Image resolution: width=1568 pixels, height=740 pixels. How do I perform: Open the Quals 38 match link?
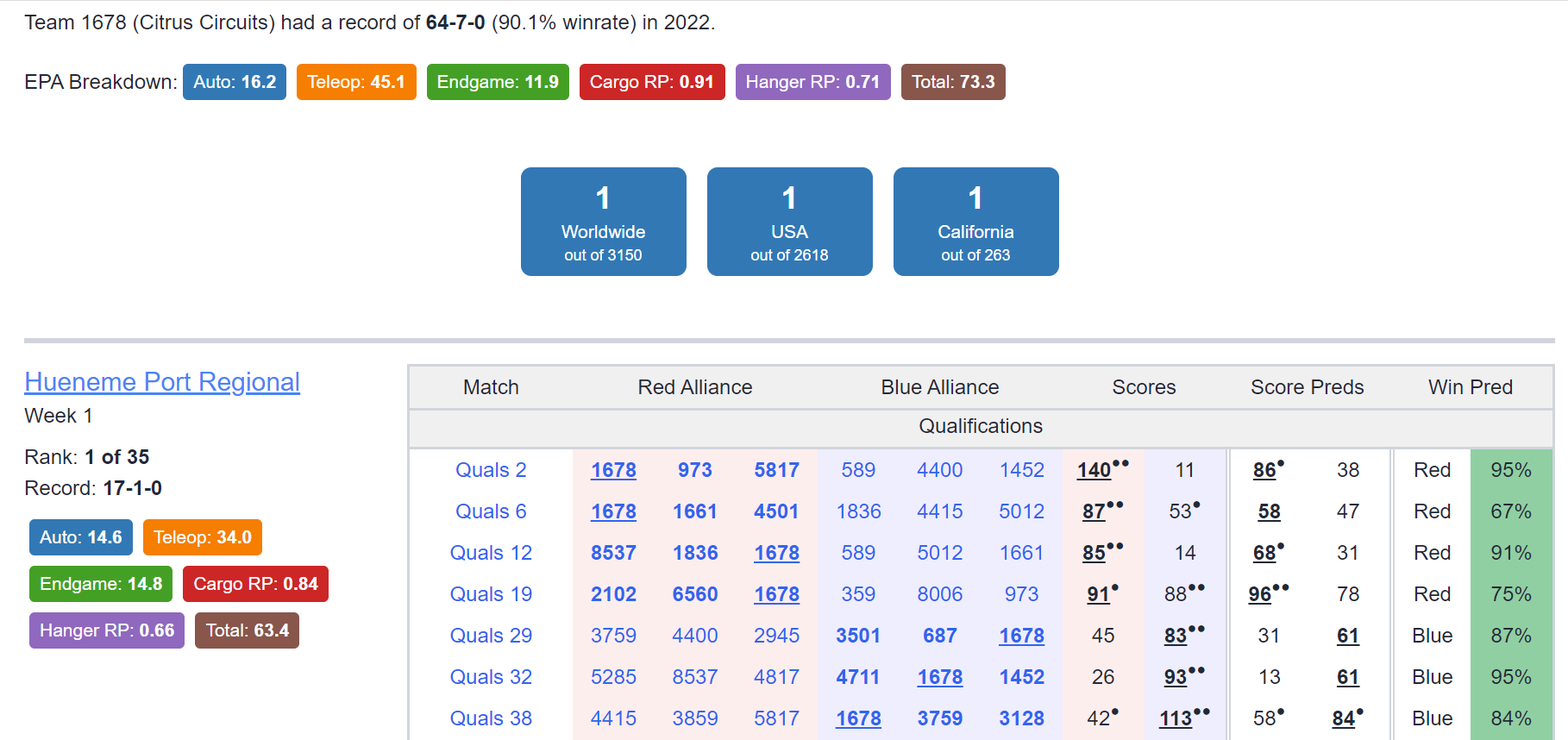click(x=491, y=718)
